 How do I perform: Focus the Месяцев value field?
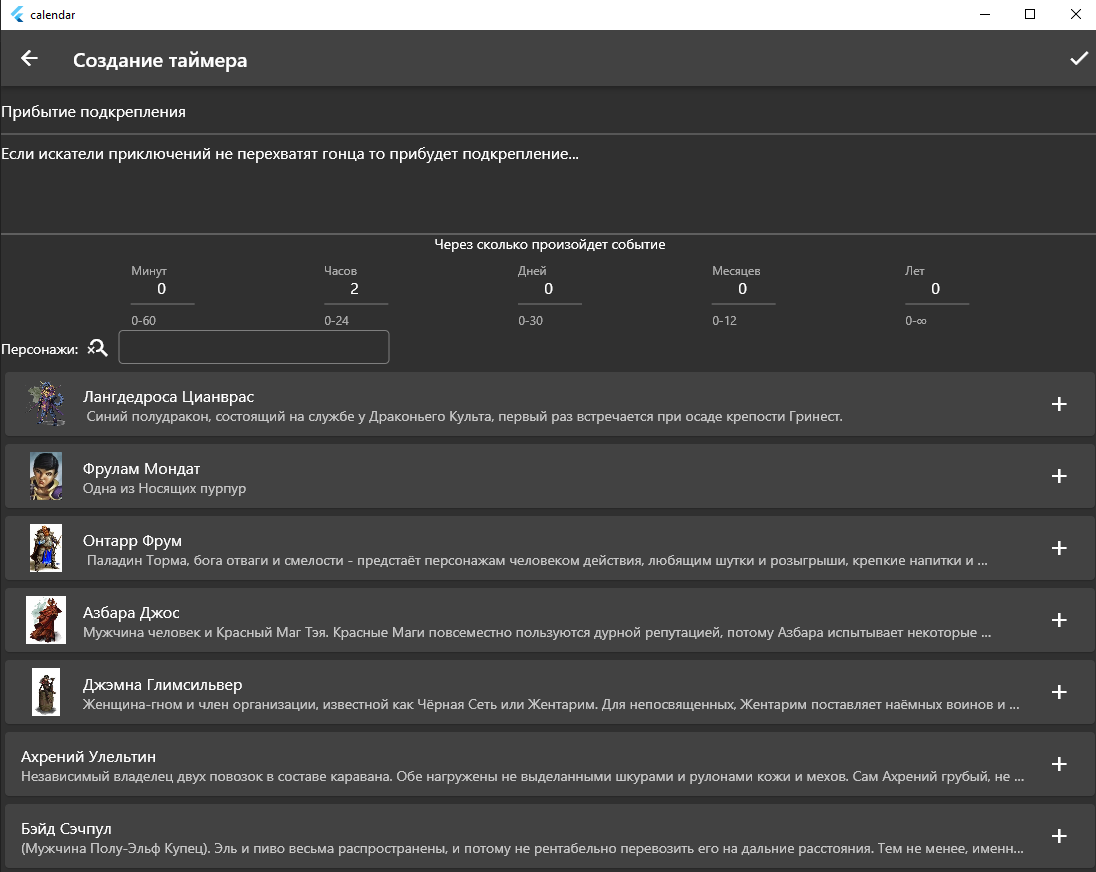(743, 290)
